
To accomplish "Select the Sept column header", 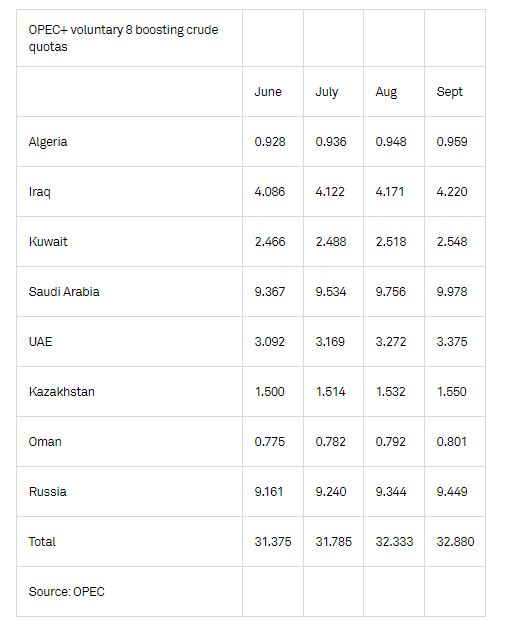I will tap(449, 92).
